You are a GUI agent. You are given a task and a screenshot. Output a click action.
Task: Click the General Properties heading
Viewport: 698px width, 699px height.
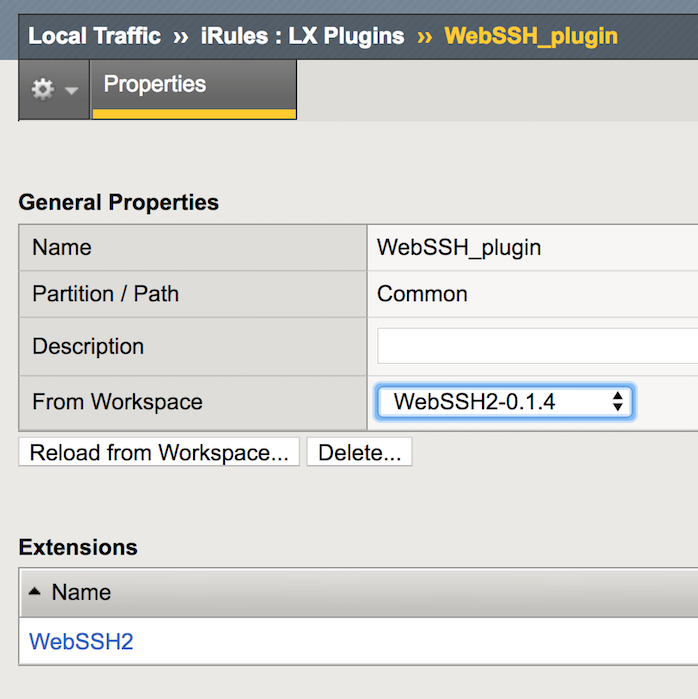pos(119,202)
